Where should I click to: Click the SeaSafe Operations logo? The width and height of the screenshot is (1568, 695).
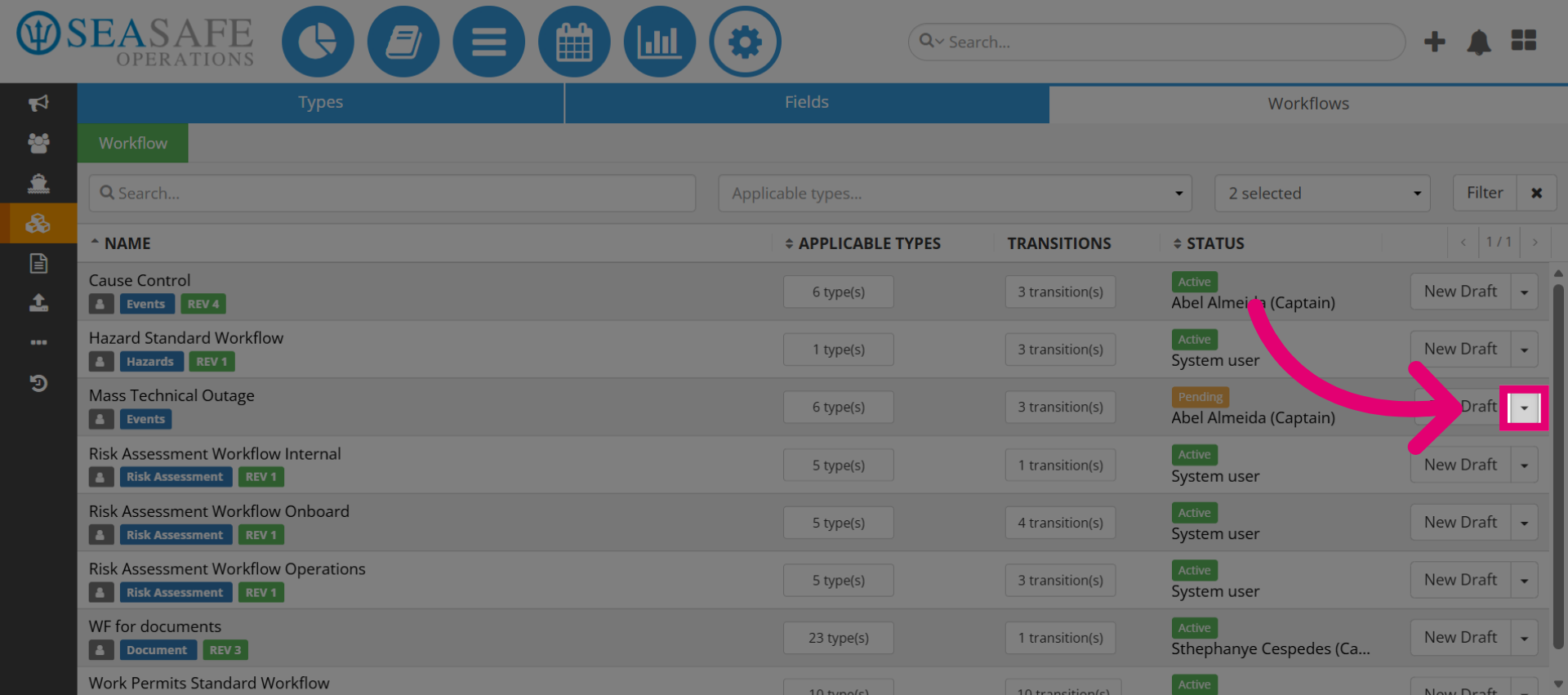[x=136, y=38]
